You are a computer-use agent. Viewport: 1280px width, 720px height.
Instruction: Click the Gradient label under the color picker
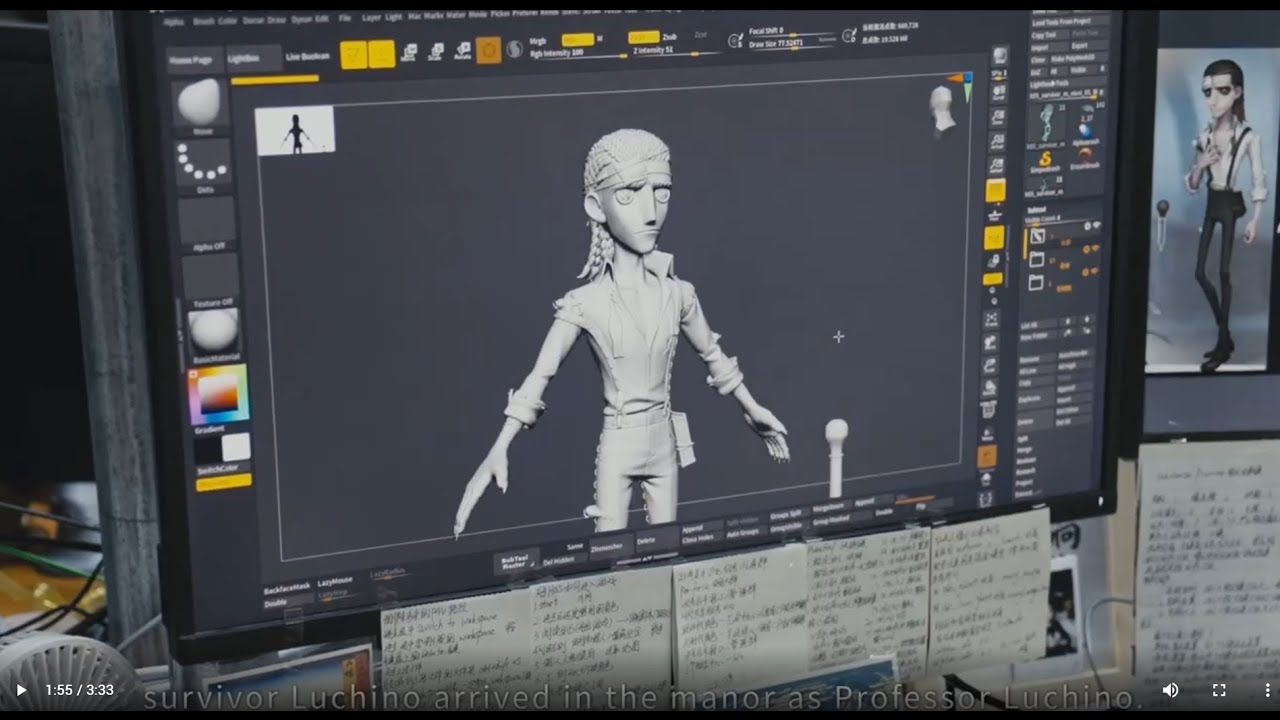(x=210, y=430)
